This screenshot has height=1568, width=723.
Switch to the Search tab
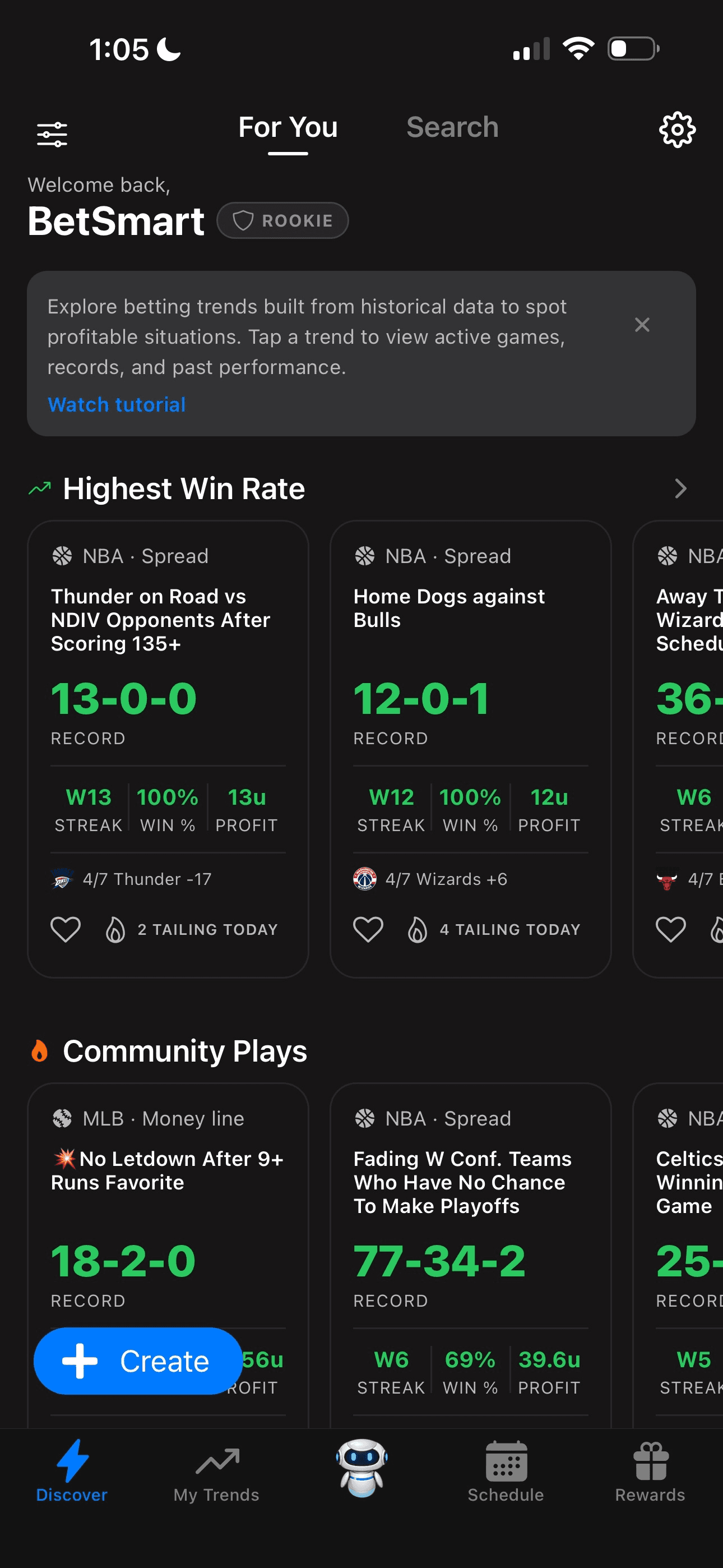pyautogui.click(x=452, y=127)
